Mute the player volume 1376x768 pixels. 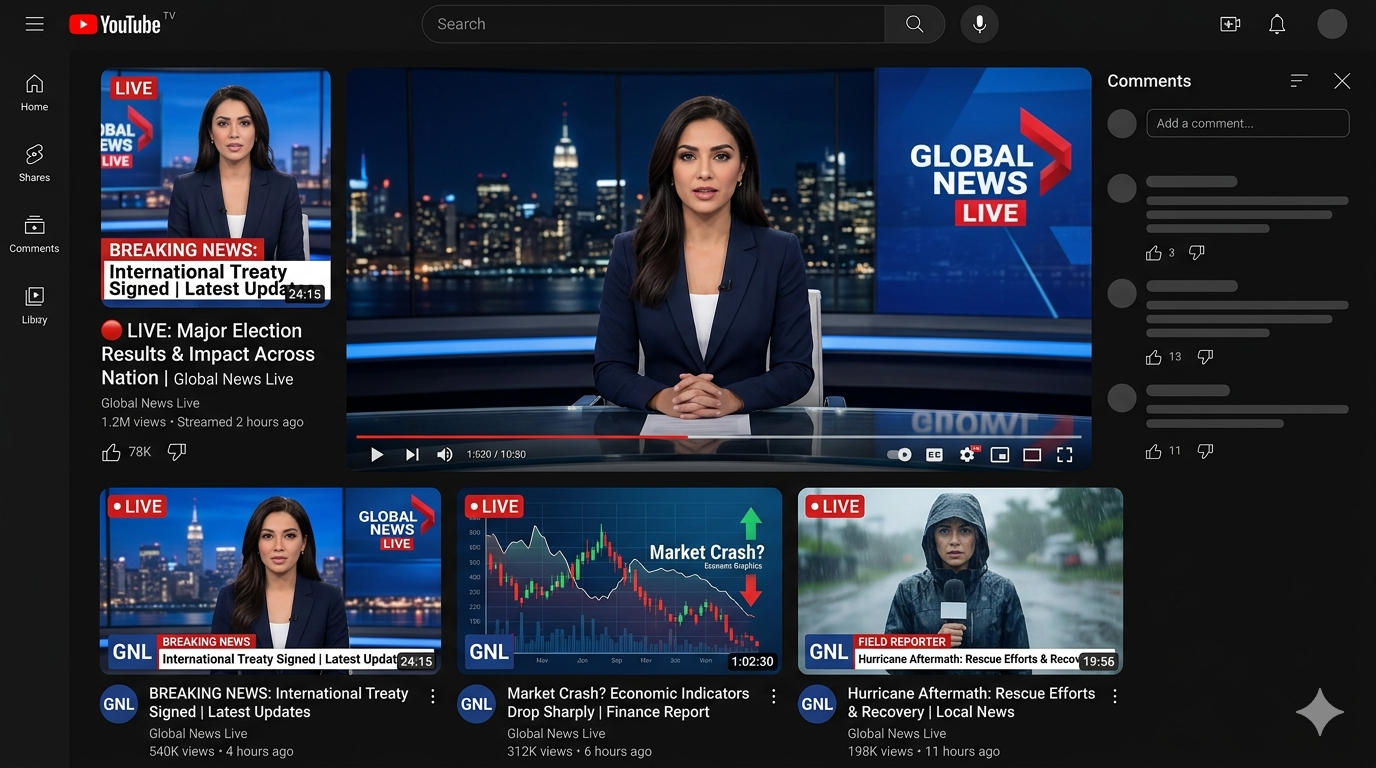click(445, 454)
